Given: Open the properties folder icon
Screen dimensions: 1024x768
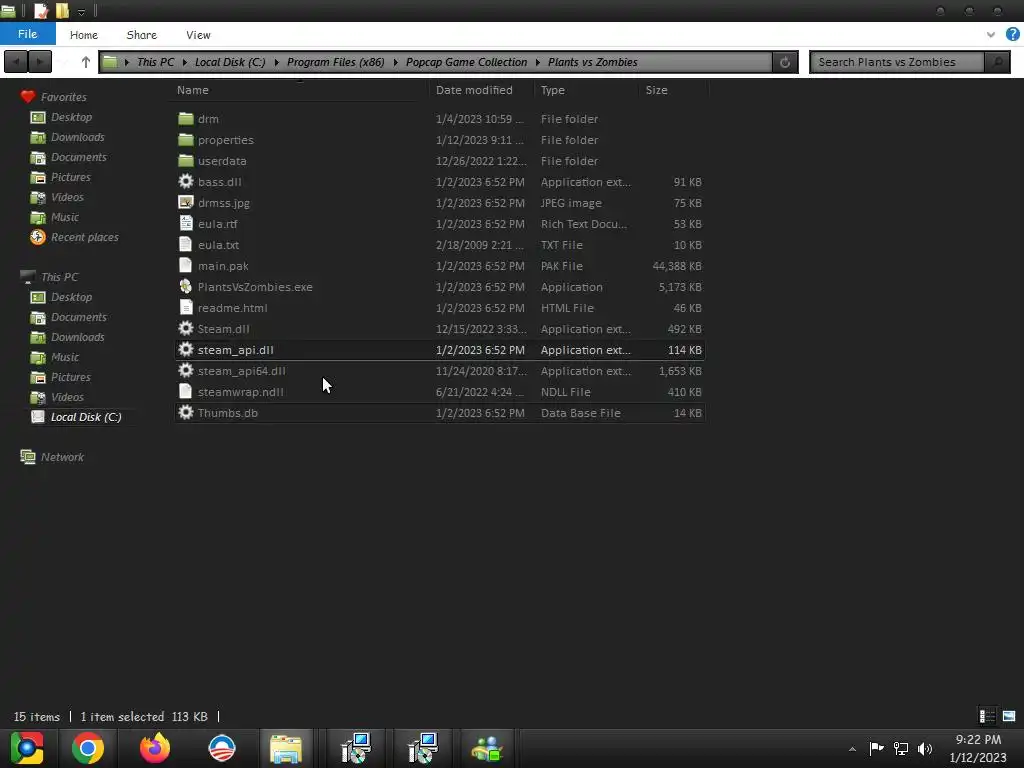Looking at the screenshot, I should [x=186, y=140].
